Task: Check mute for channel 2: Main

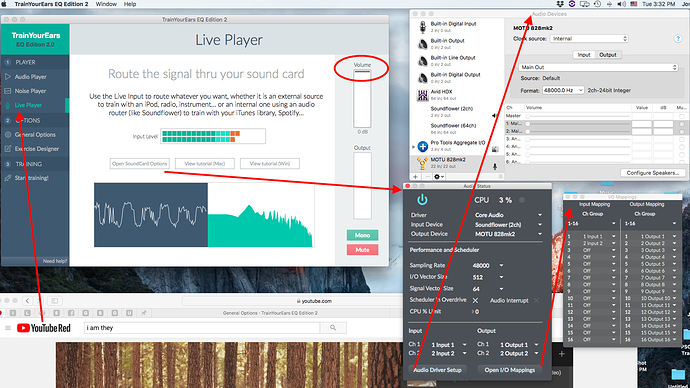Action: point(682,132)
